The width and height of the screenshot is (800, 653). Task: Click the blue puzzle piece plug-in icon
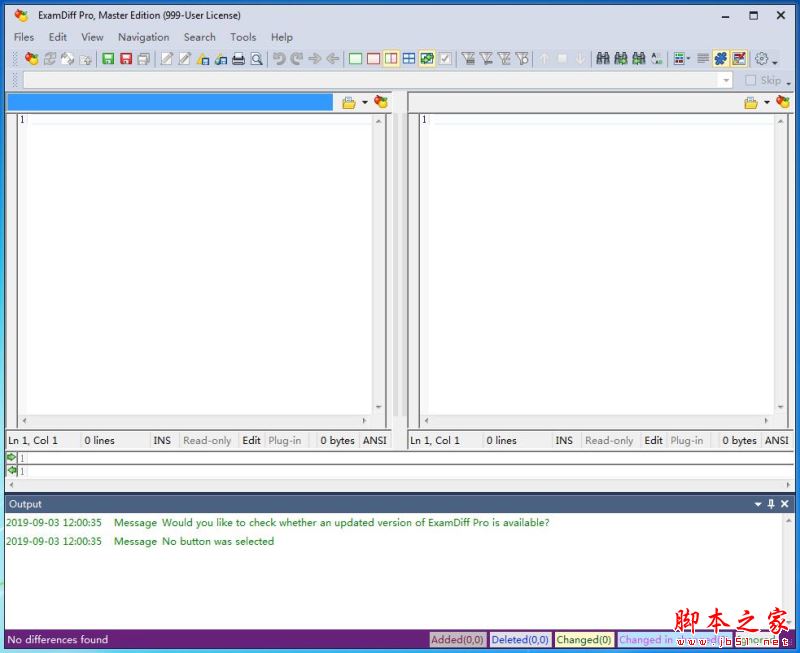pos(720,59)
